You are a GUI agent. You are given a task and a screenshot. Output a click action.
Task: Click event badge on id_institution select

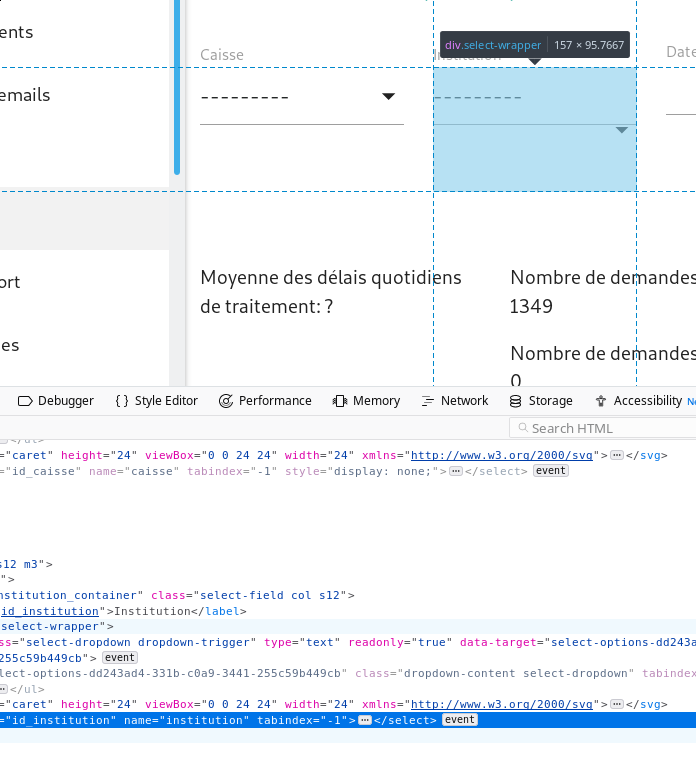(459, 720)
